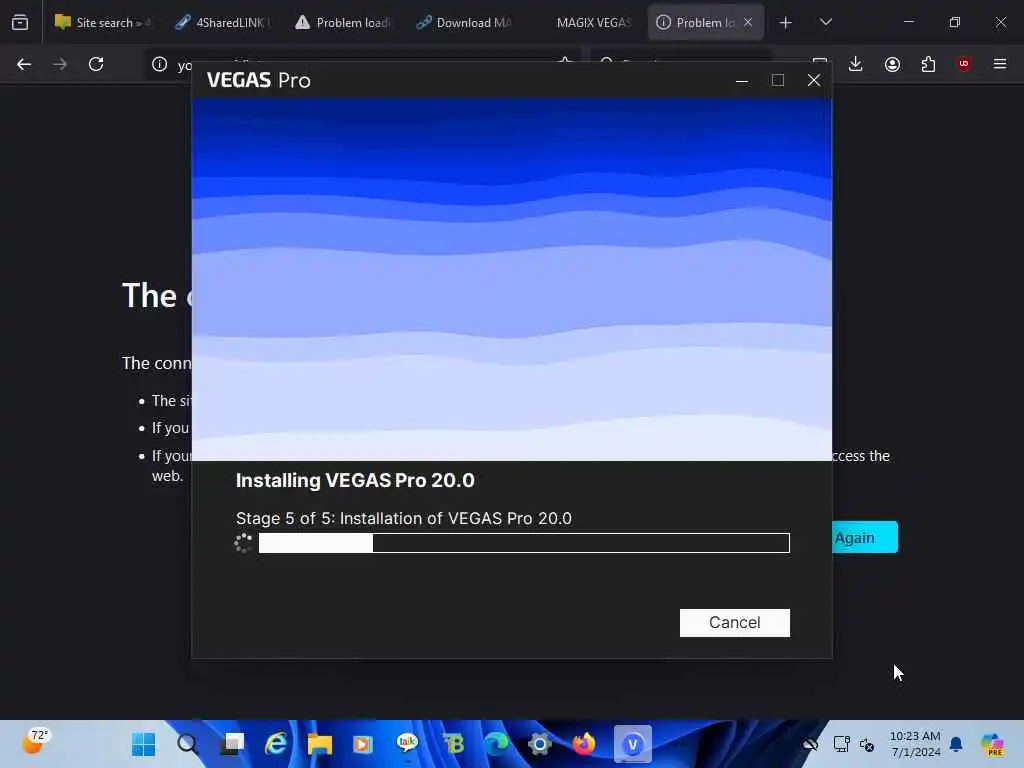Open the browser extensions menu
Image resolution: width=1024 pixels, height=768 pixels.
pyautogui.click(x=928, y=64)
